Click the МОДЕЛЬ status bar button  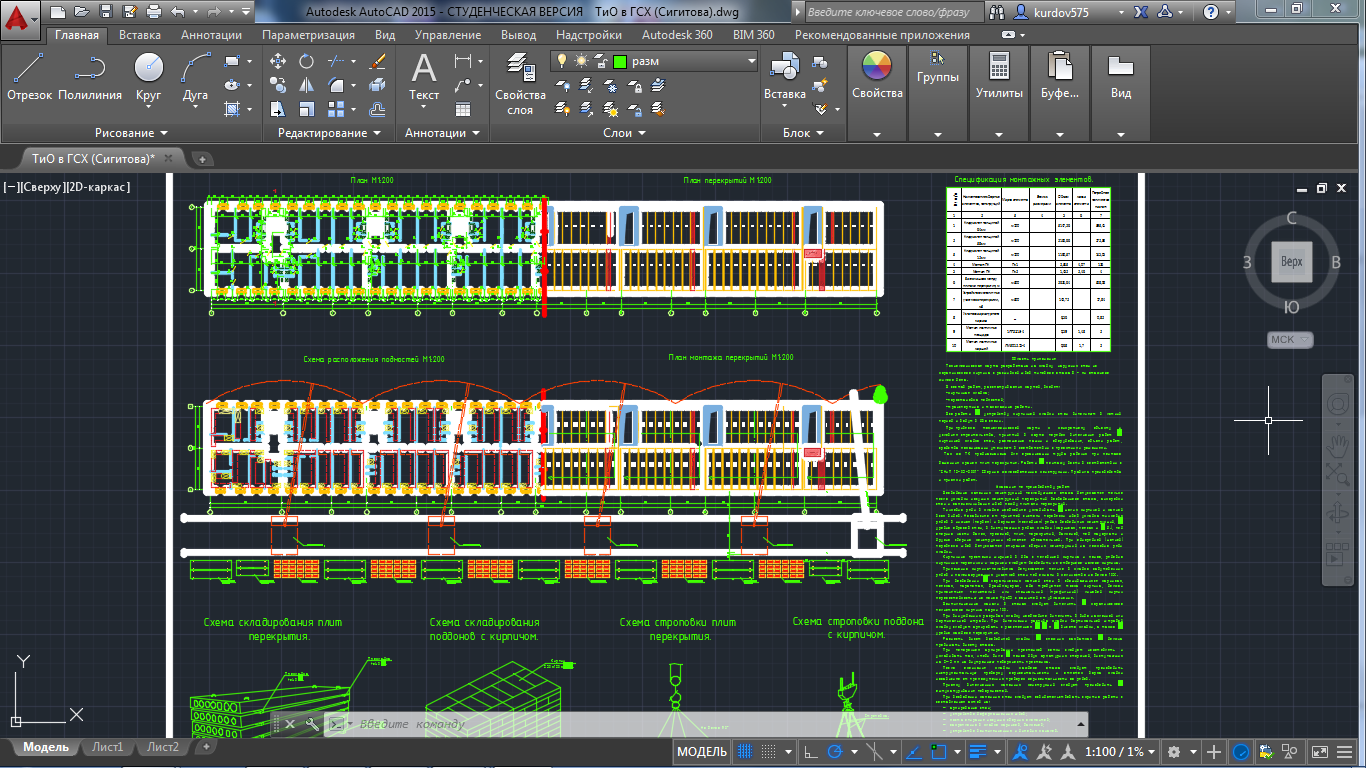[x=701, y=752]
